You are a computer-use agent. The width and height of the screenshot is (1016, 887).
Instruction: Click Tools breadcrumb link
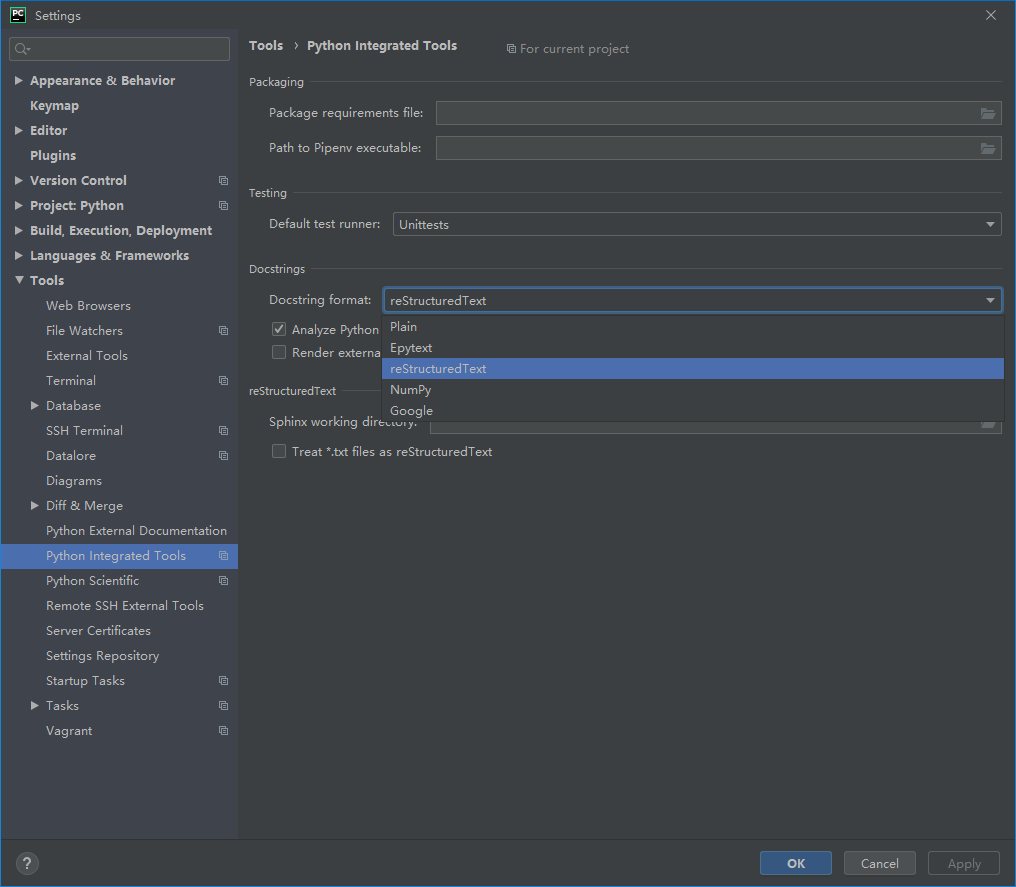coord(266,45)
